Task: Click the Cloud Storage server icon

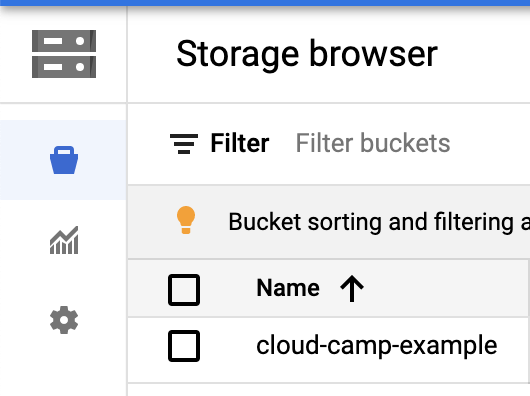Action: pos(64,54)
